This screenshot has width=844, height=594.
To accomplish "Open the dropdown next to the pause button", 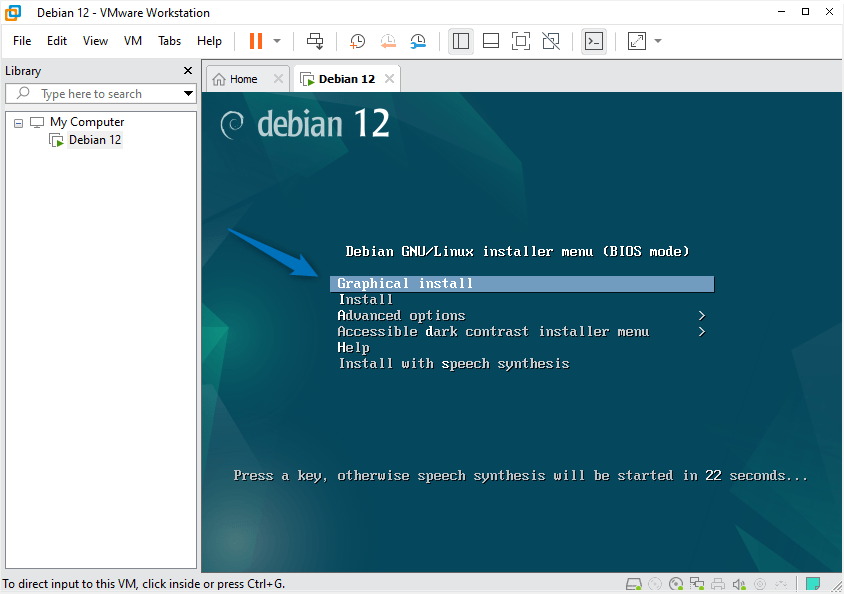I will click(x=275, y=42).
